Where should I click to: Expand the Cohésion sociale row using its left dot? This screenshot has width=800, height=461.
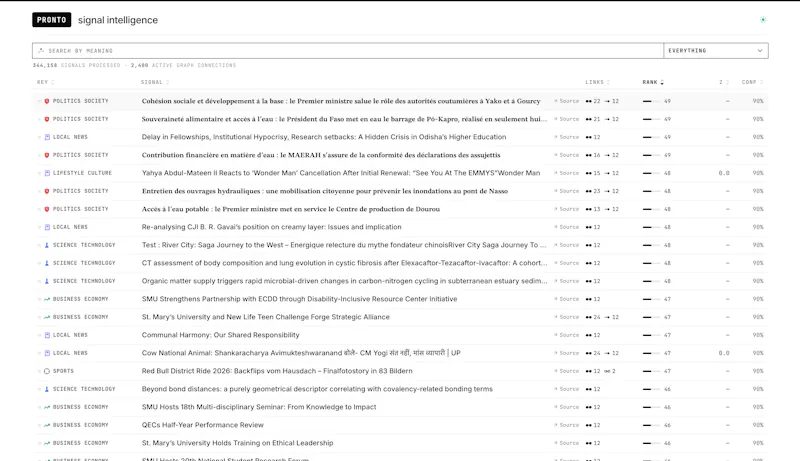coord(39,101)
